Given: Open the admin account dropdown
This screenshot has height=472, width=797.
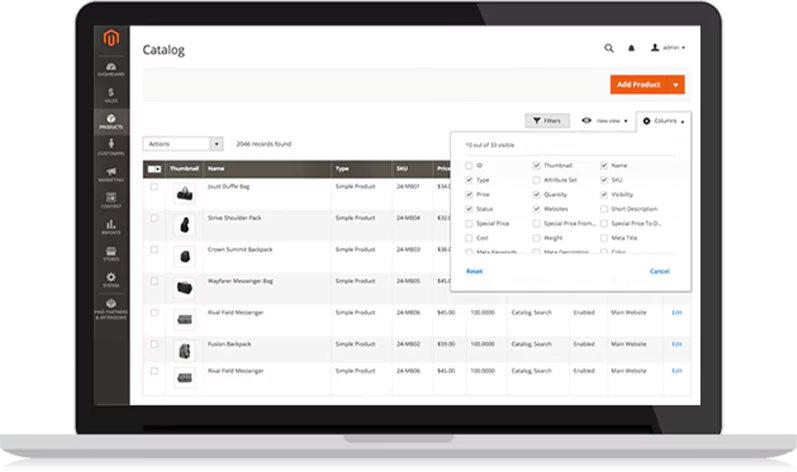Looking at the screenshot, I should coord(669,47).
